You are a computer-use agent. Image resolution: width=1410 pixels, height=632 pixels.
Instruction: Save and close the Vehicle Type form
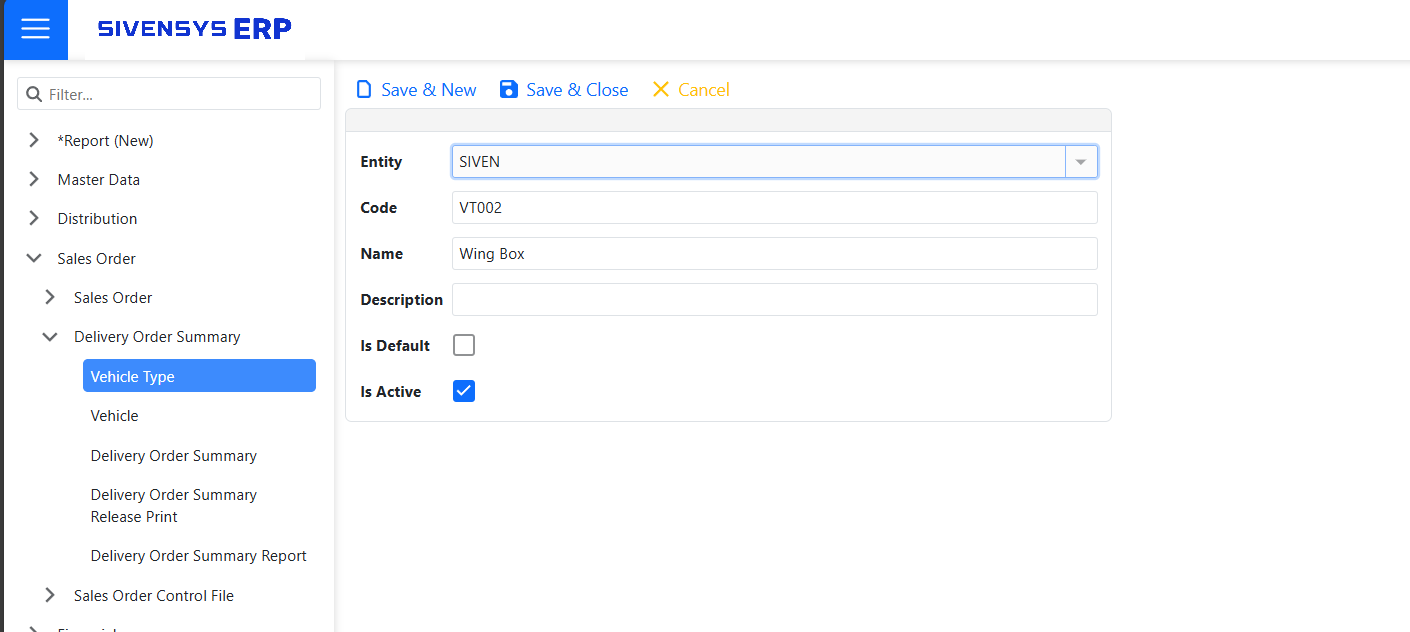point(564,90)
